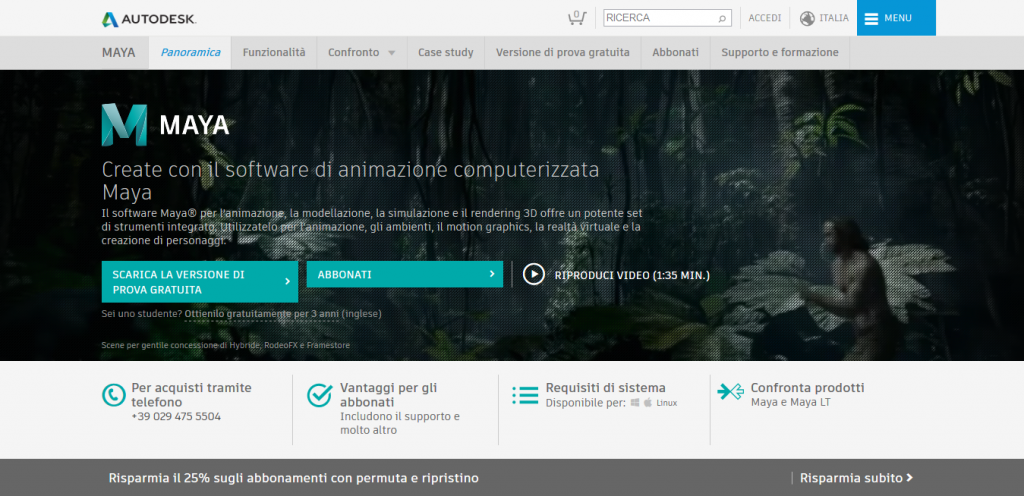Go to the Case study tab
The height and width of the screenshot is (496, 1024).
click(x=445, y=52)
